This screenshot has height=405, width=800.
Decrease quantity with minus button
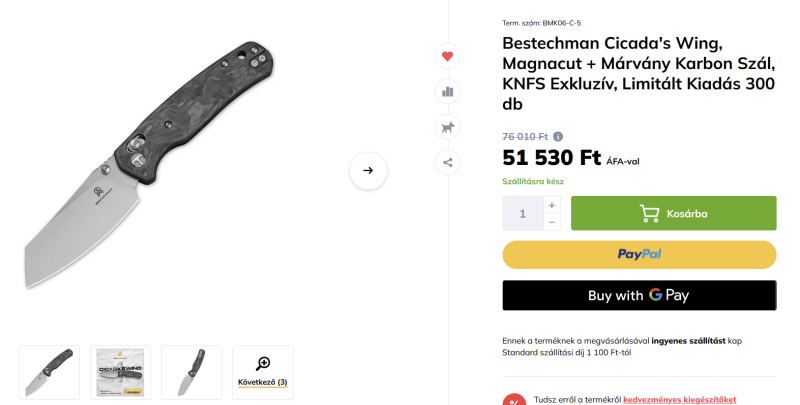(552, 222)
